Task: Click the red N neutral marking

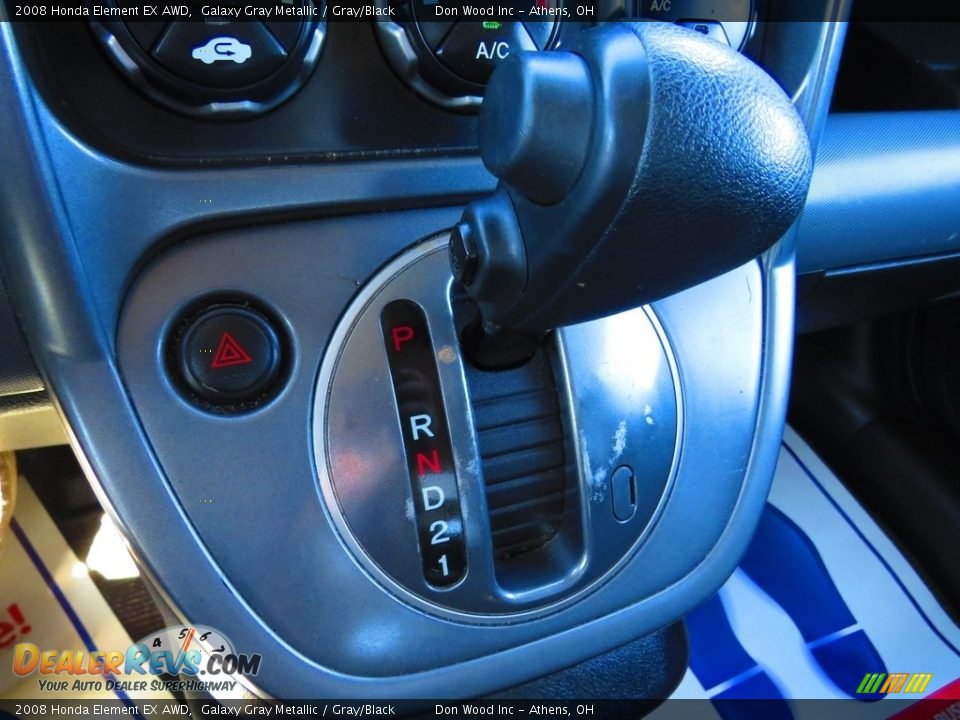Action: [x=427, y=462]
